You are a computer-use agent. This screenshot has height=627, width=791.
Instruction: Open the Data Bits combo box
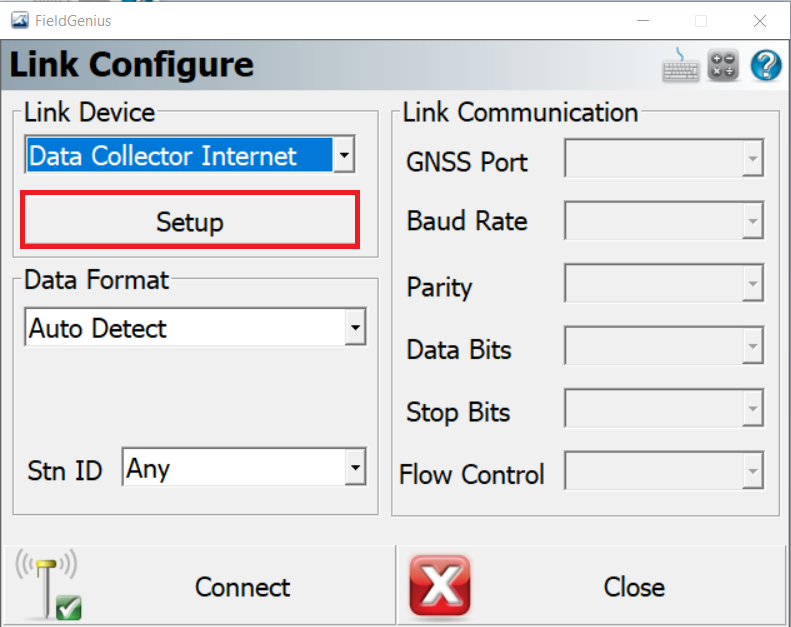pos(664,346)
